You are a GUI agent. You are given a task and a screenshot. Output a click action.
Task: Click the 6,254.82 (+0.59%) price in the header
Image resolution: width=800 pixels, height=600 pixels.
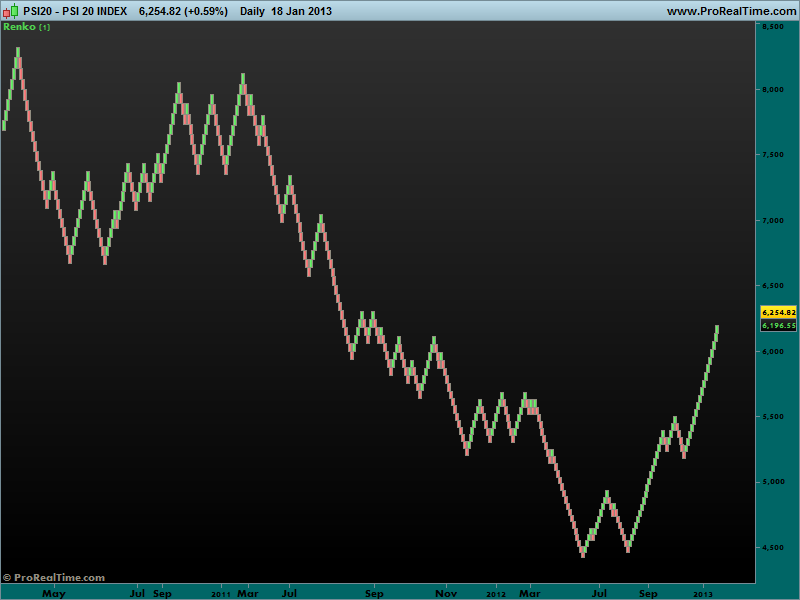coord(183,11)
